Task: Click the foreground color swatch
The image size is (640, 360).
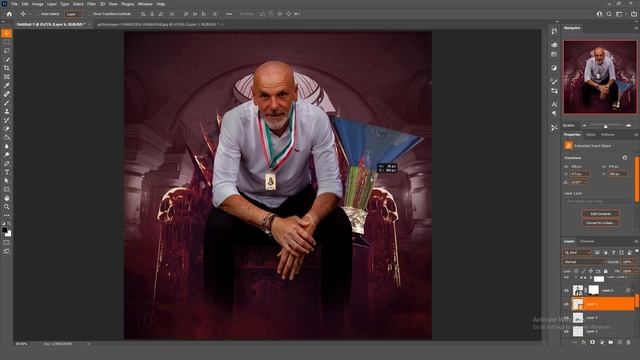Action: click(4, 230)
